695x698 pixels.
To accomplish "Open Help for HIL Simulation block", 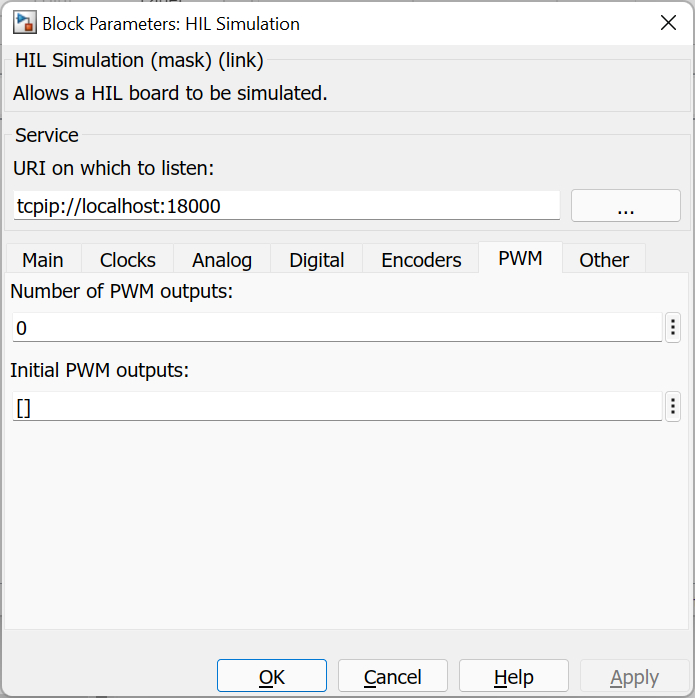I will [x=513, y=677].
